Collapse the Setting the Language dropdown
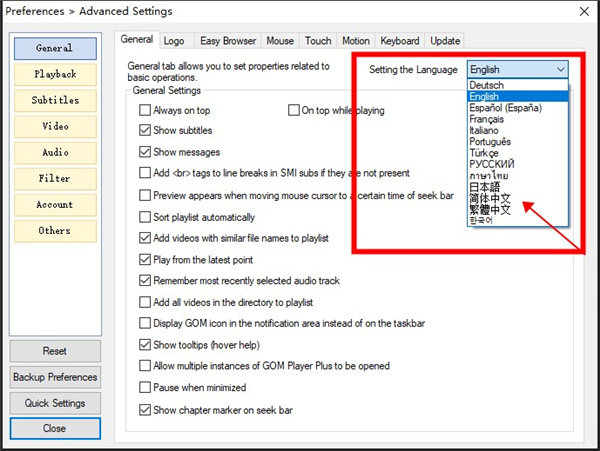 (560, 70)
